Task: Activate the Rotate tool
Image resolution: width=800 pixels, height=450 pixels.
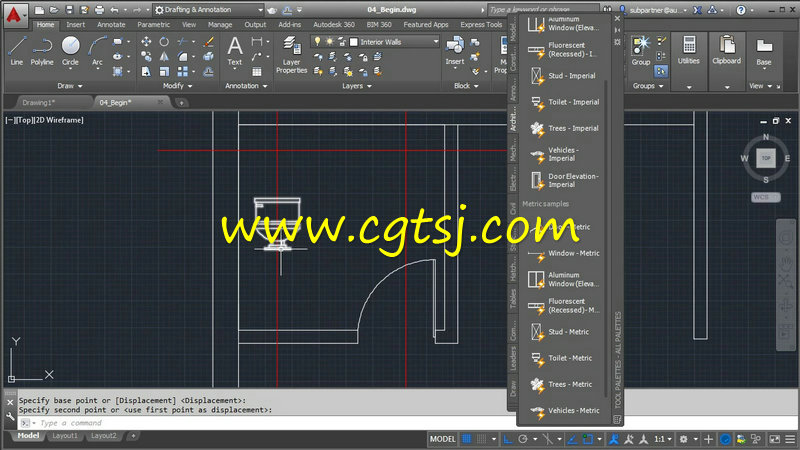Action: (164, 42)
